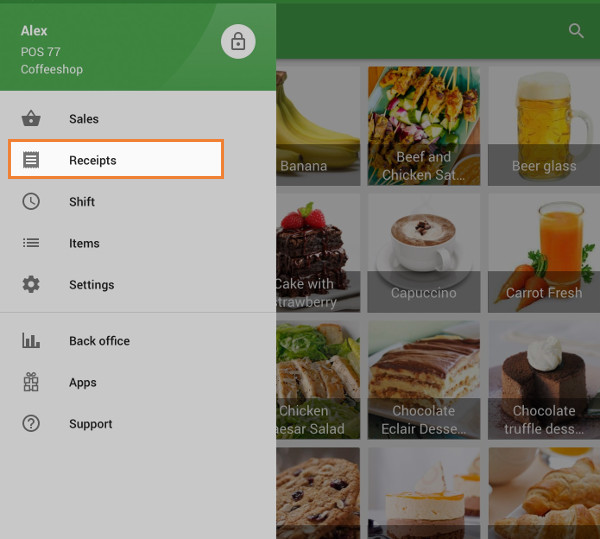Screen dimensions: 600x539
Task: Choose the Capuccino product tile
Action: (x=423, y=253)
